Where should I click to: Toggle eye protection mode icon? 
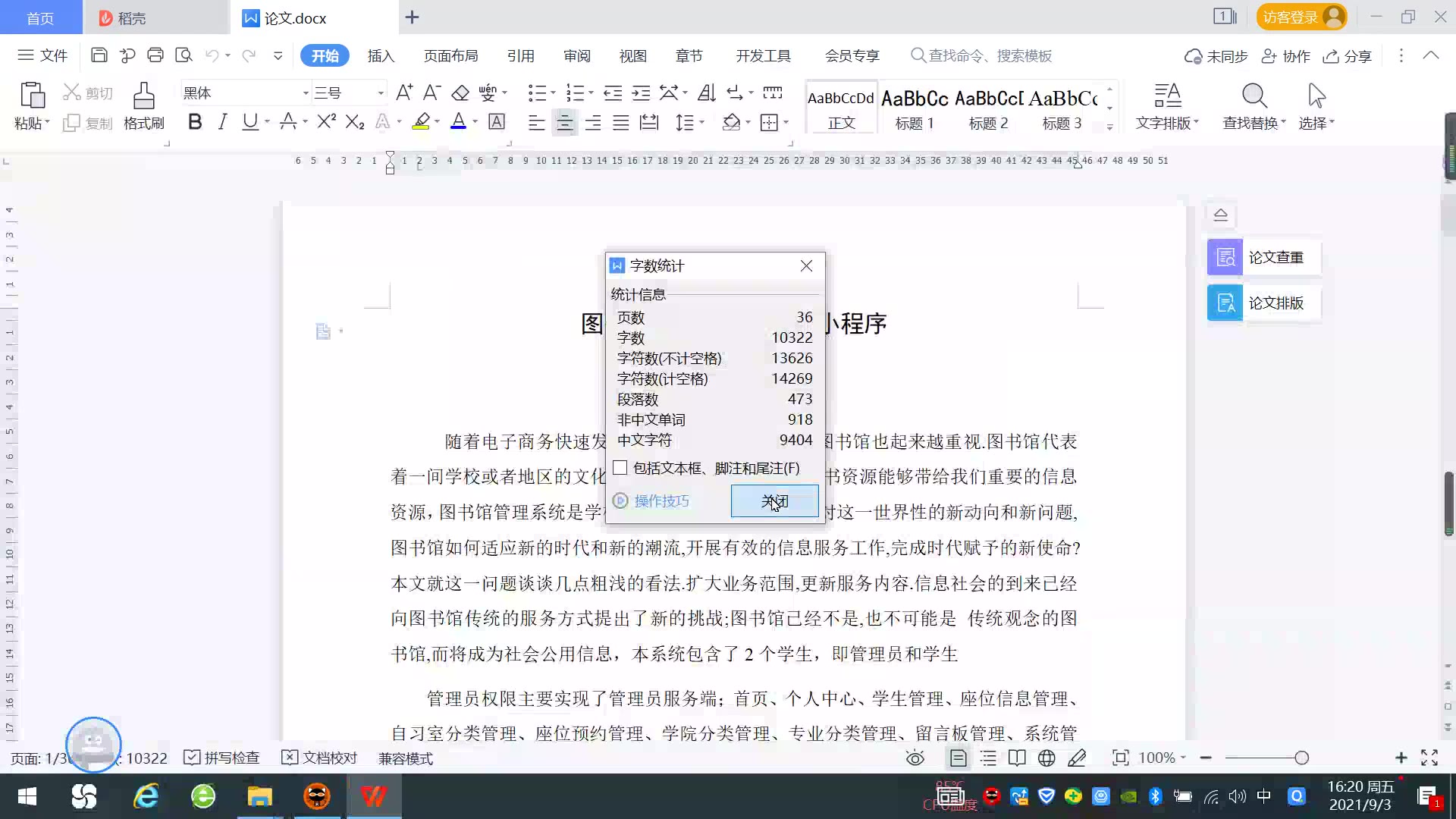coord(915,758)
